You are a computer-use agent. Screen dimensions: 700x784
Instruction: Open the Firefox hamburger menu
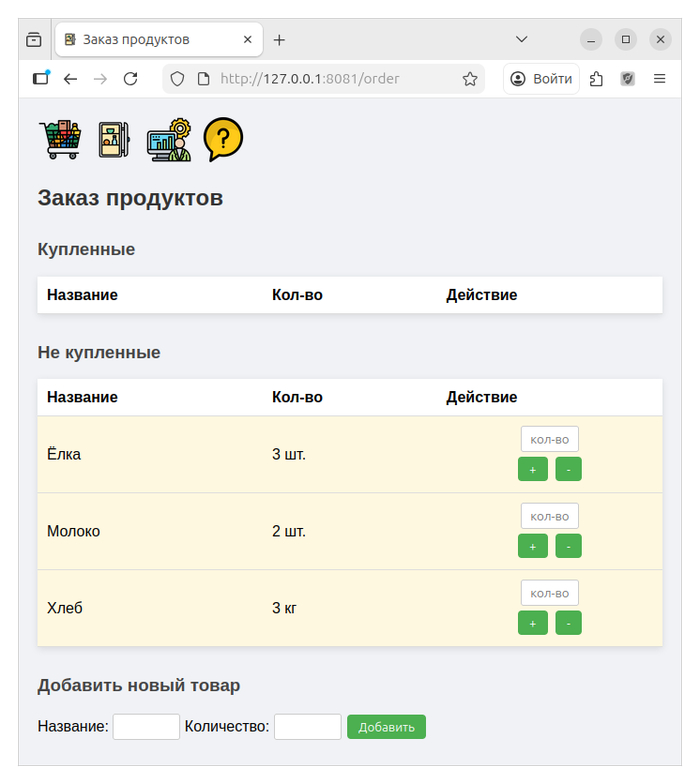(x=660, y=79)
